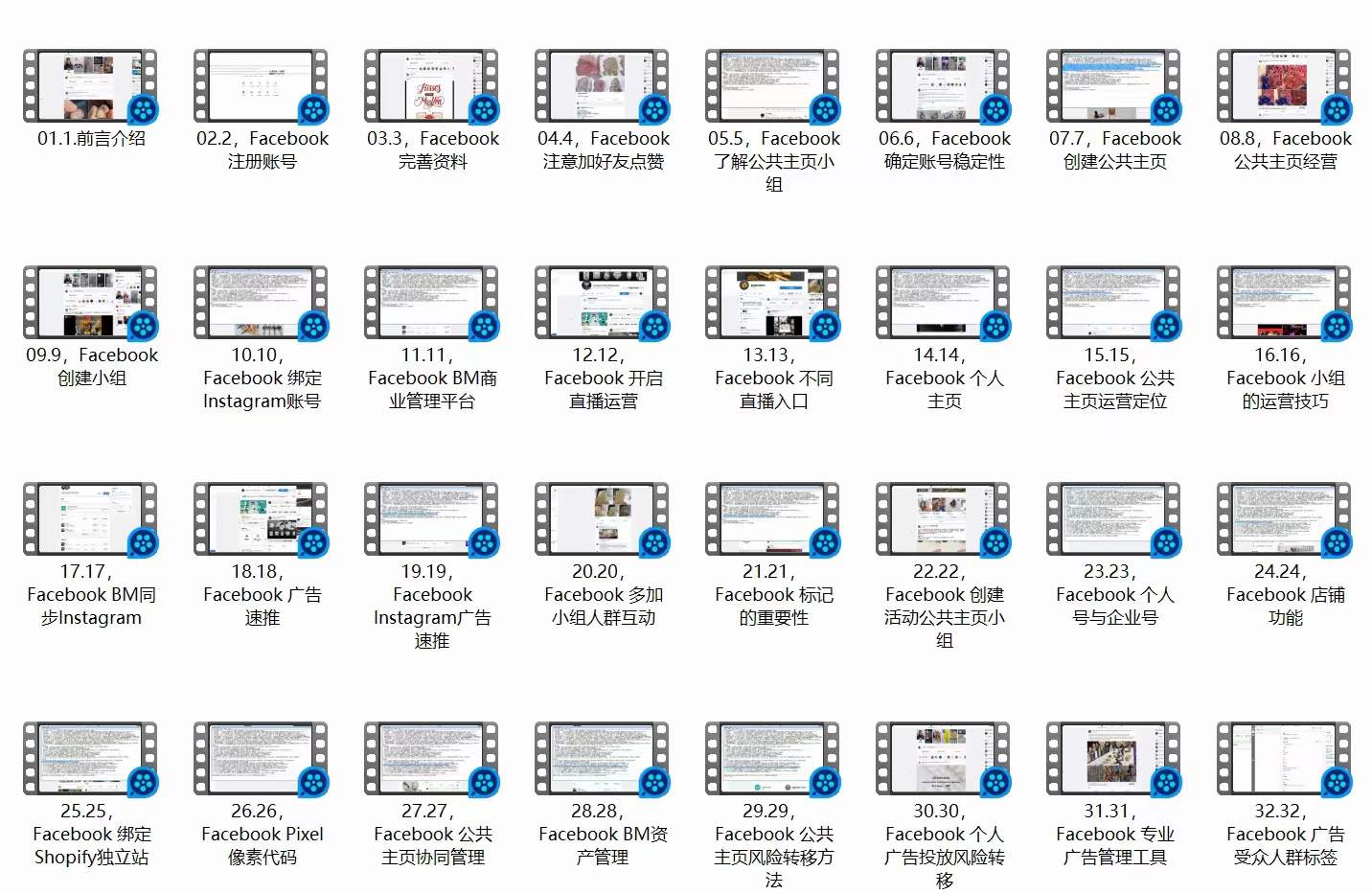Click the label 21.21，Facebook 标记的重要性
The image size is (1372, 894).
click(x=773, y=595)
